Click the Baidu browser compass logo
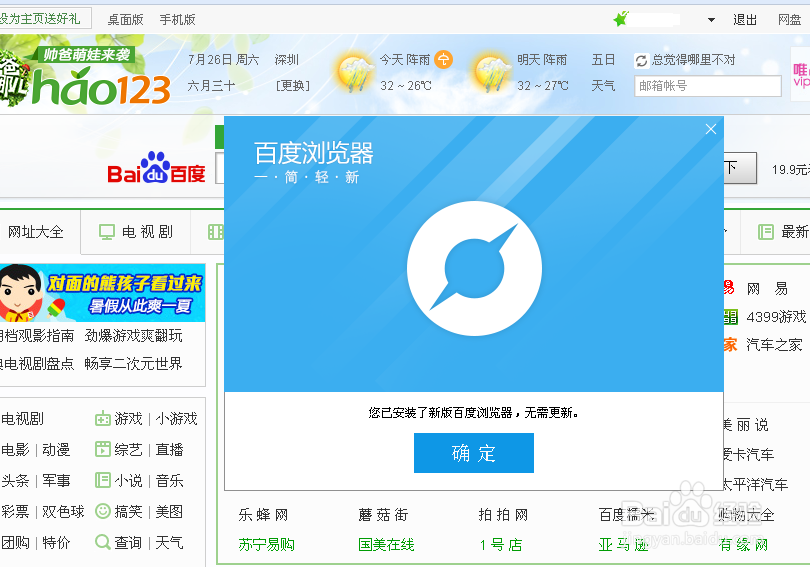This screenshot has height=567, width=810. pos(474,269)
